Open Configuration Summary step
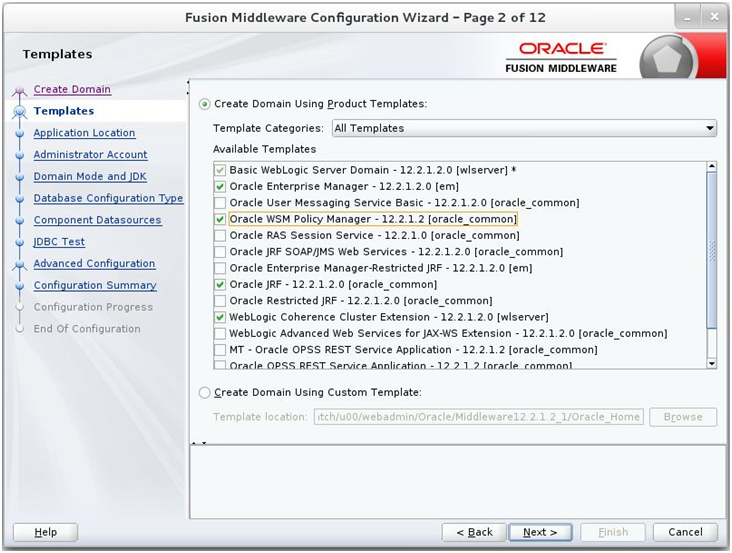This screenshot has height=553, width=732. [x=95, y=285]
